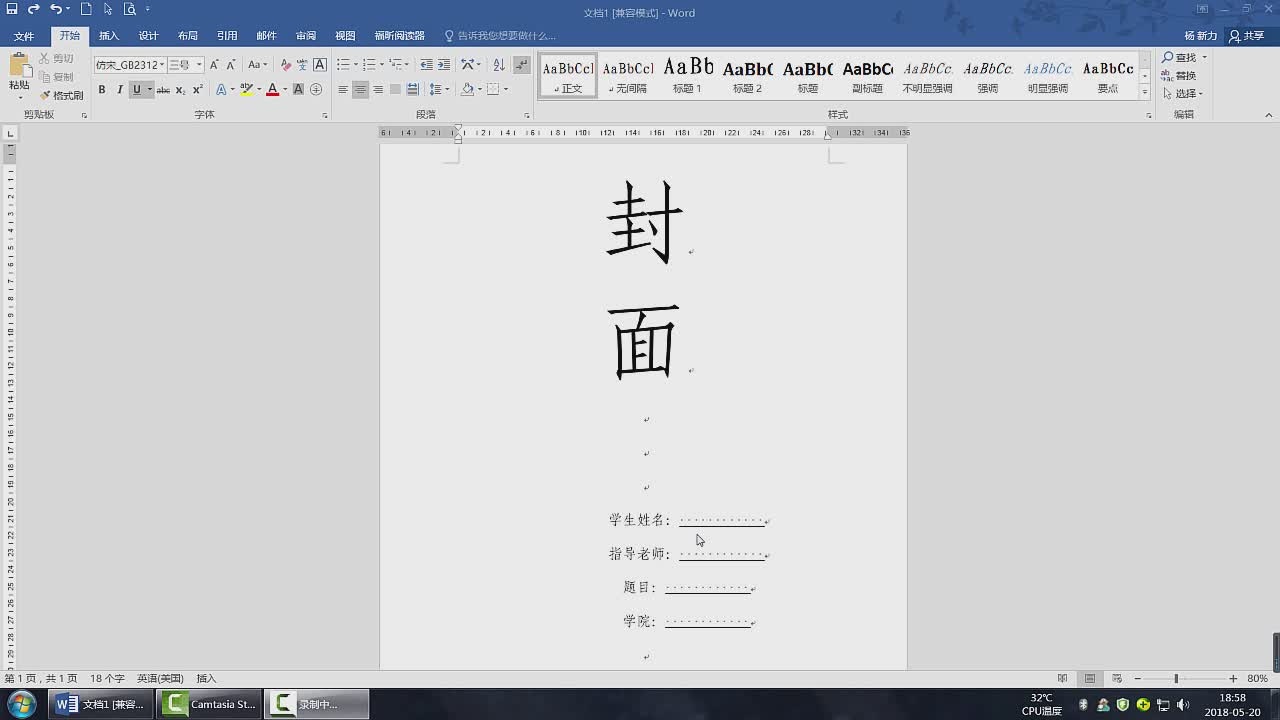Image resolution: width=1280 pixels, height=720 pixels.
Task: Zoom in with the plus button
Action: pyautogui.click(x=1233, y=678)
